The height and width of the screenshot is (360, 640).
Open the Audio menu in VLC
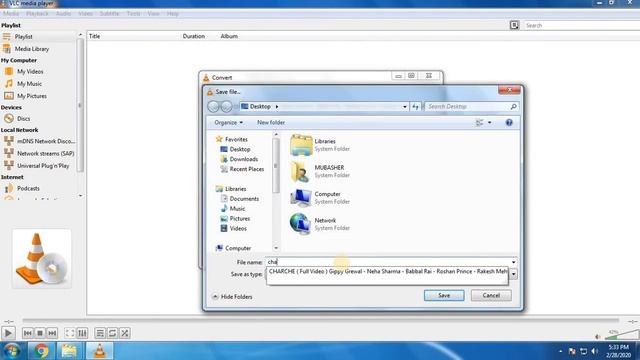pos(63,13)
